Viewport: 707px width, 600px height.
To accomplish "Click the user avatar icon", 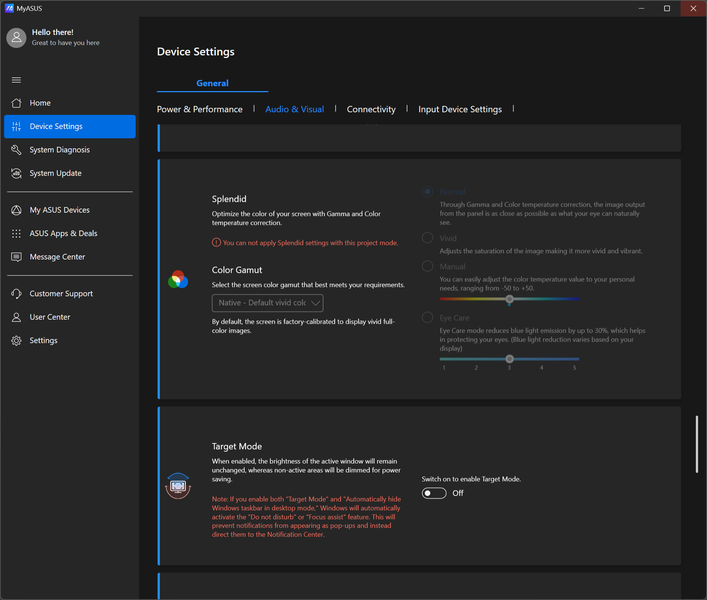I will tap(16, 37).
